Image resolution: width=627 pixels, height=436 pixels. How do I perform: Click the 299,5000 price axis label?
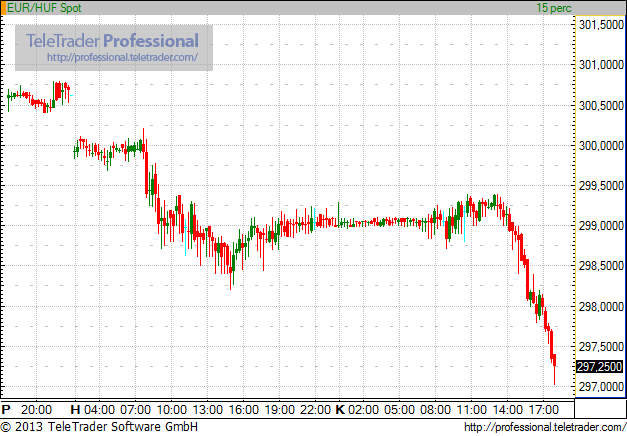coord(601,186)
